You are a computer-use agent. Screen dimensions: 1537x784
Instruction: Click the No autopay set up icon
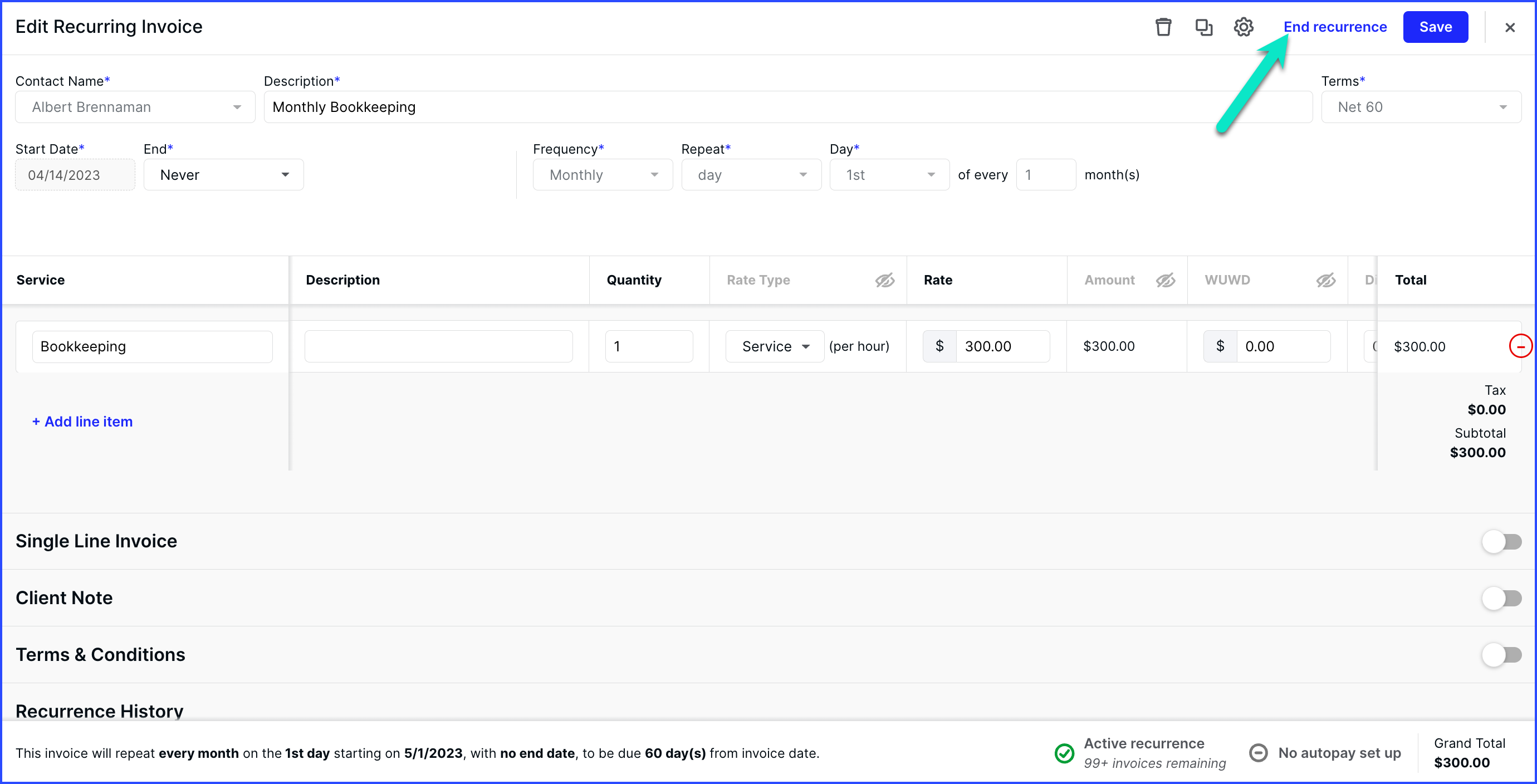[1259, 753]
